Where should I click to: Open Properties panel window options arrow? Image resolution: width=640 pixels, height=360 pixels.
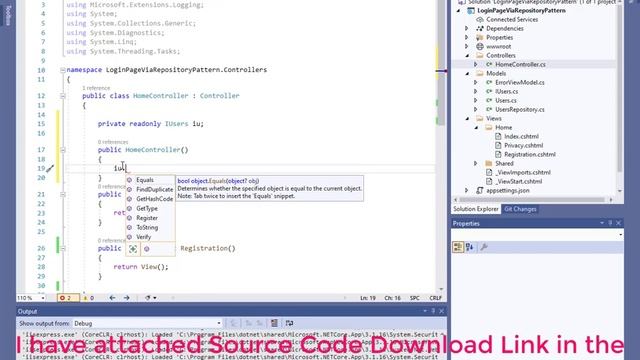coord(602,223)
